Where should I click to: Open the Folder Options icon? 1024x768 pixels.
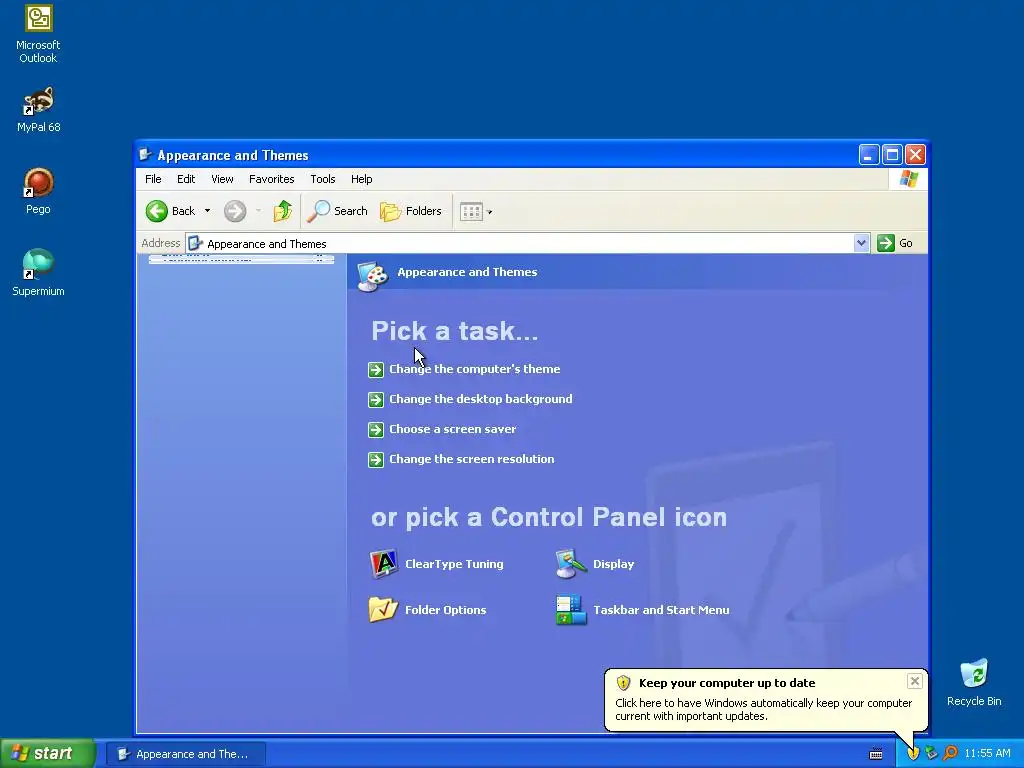pyautogui.click(x=383, y=609)
